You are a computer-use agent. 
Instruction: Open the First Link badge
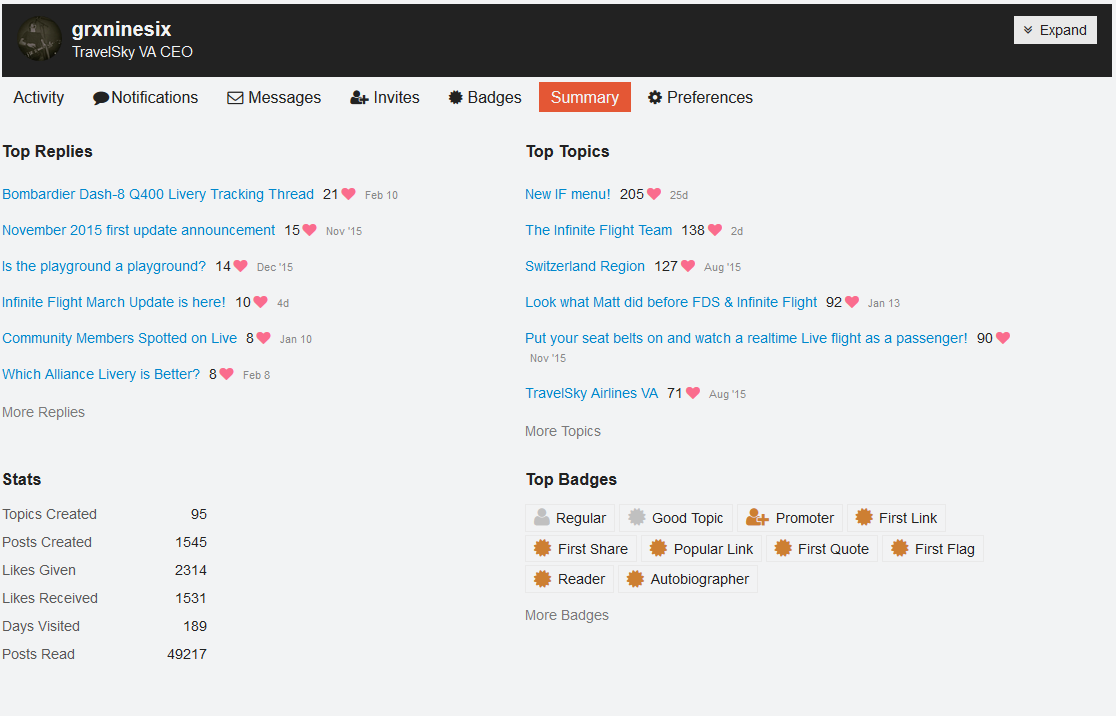pyautogui.click(x=897, y=518)
